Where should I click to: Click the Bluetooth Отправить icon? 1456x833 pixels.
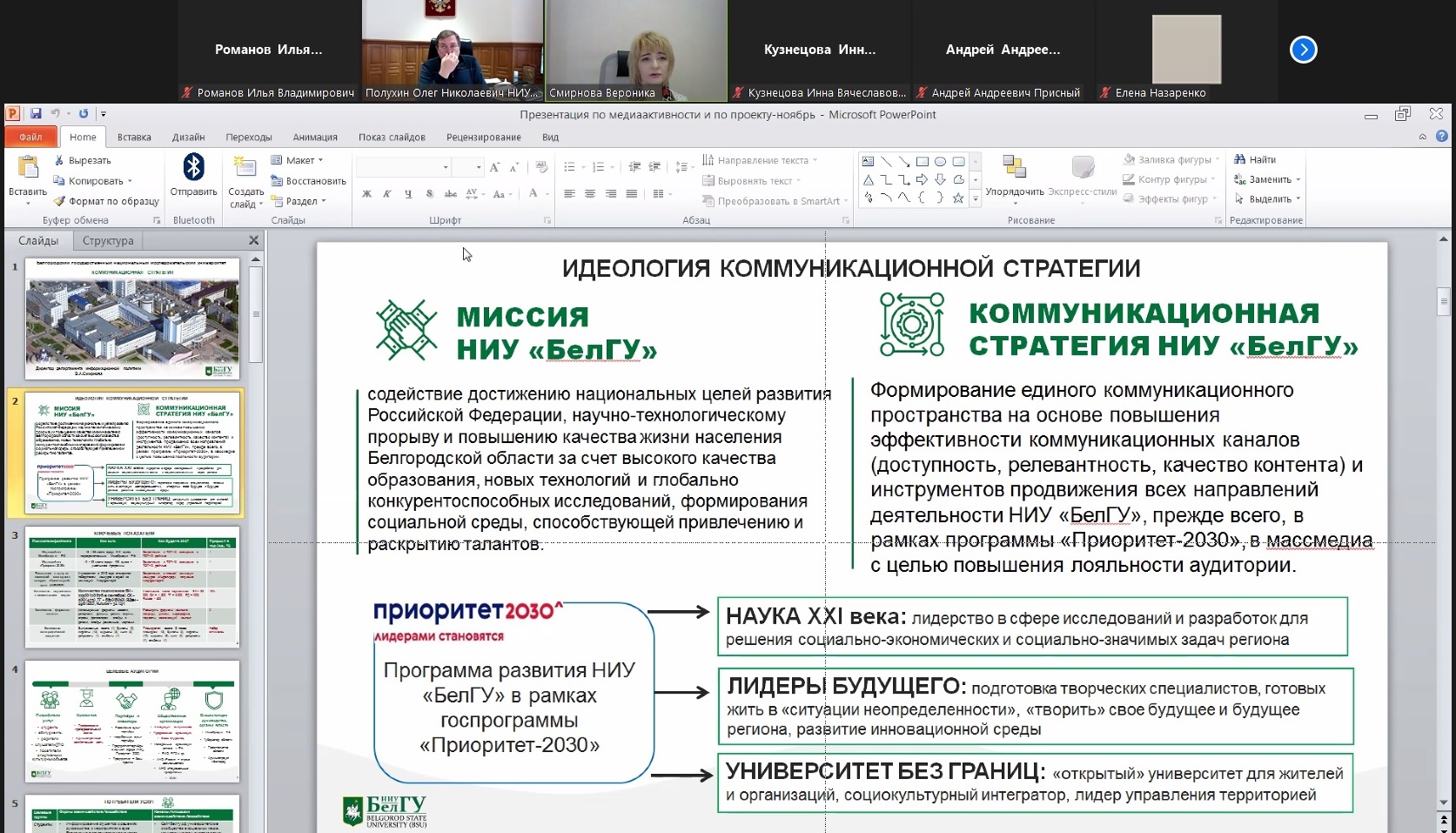pos(193,167)
